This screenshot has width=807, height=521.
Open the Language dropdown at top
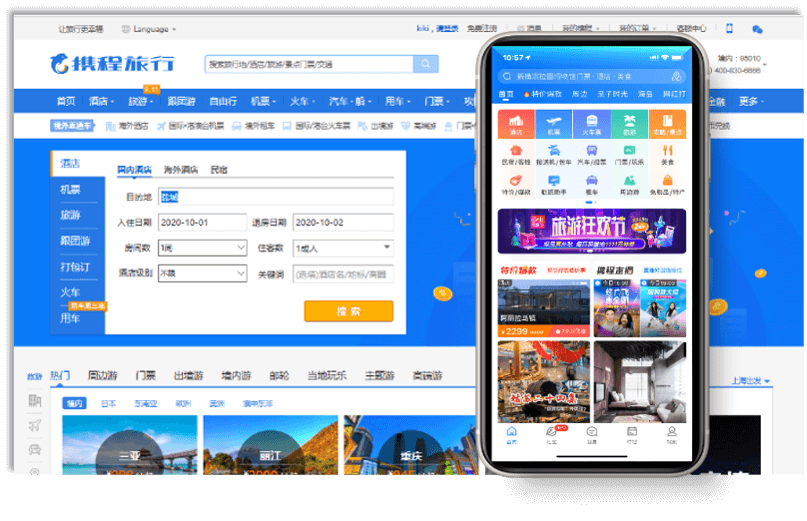tap(148, 30)
